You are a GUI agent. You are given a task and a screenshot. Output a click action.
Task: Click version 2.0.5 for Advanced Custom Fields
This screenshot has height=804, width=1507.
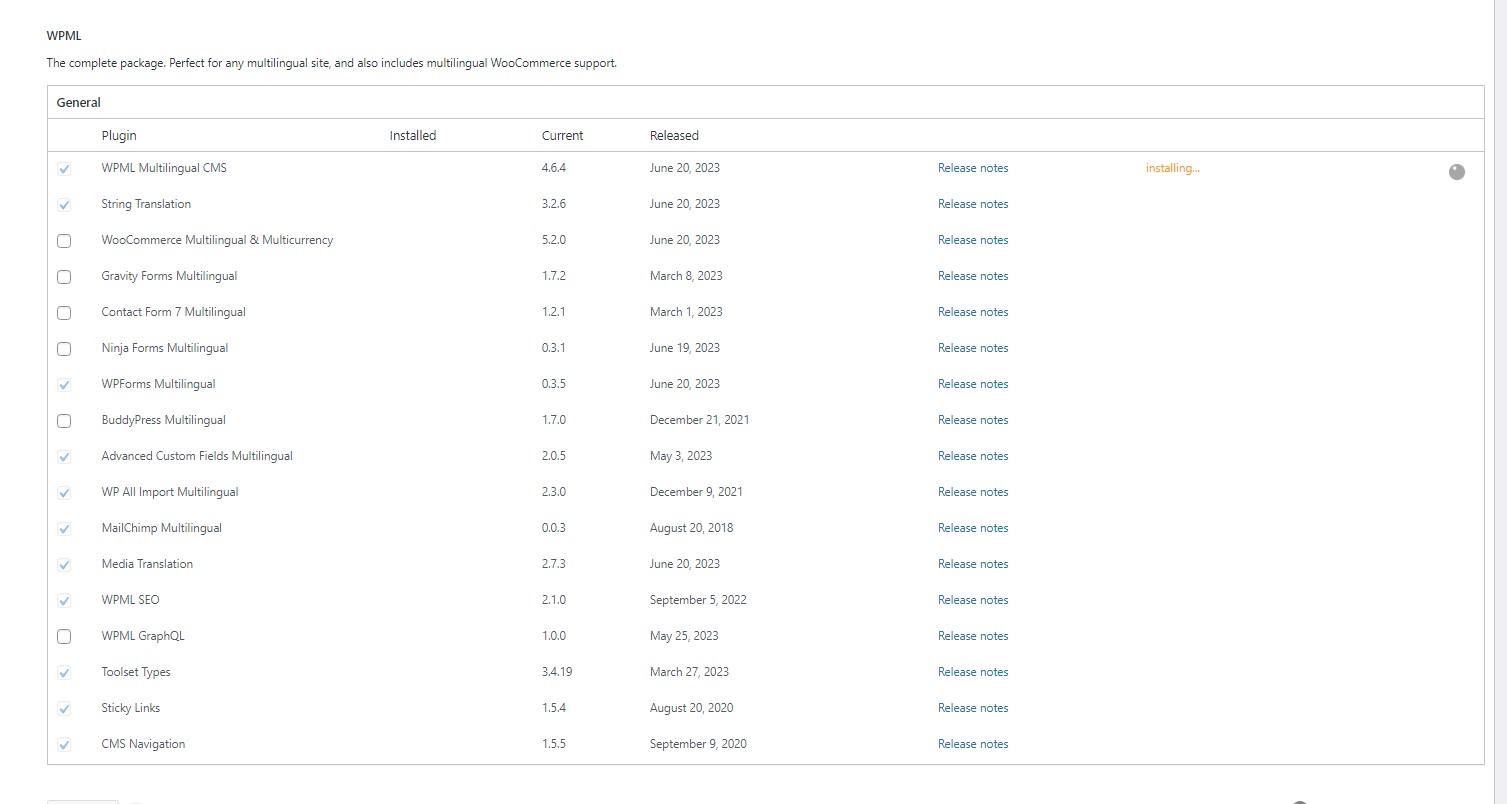coord(554,456)
